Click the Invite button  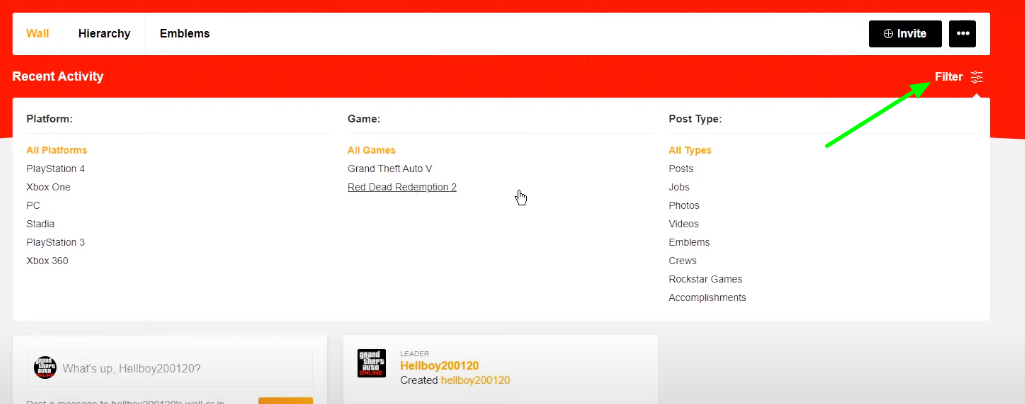point(905,34)
